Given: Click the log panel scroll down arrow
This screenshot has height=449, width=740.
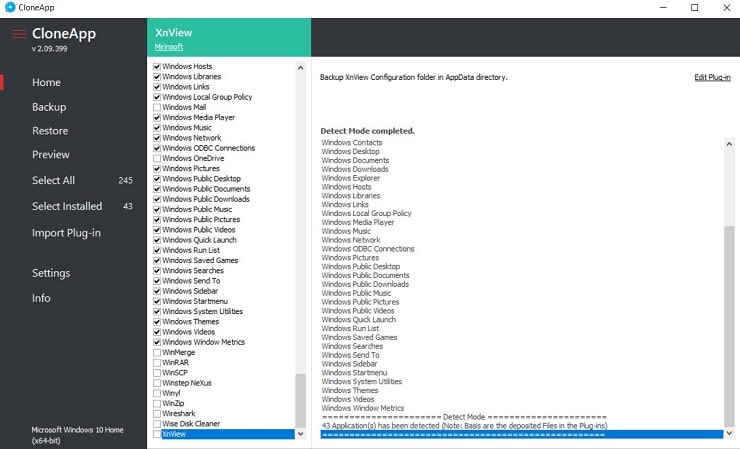Looking at the screenshot, I should pyautogui.click(x=729, y=433).
